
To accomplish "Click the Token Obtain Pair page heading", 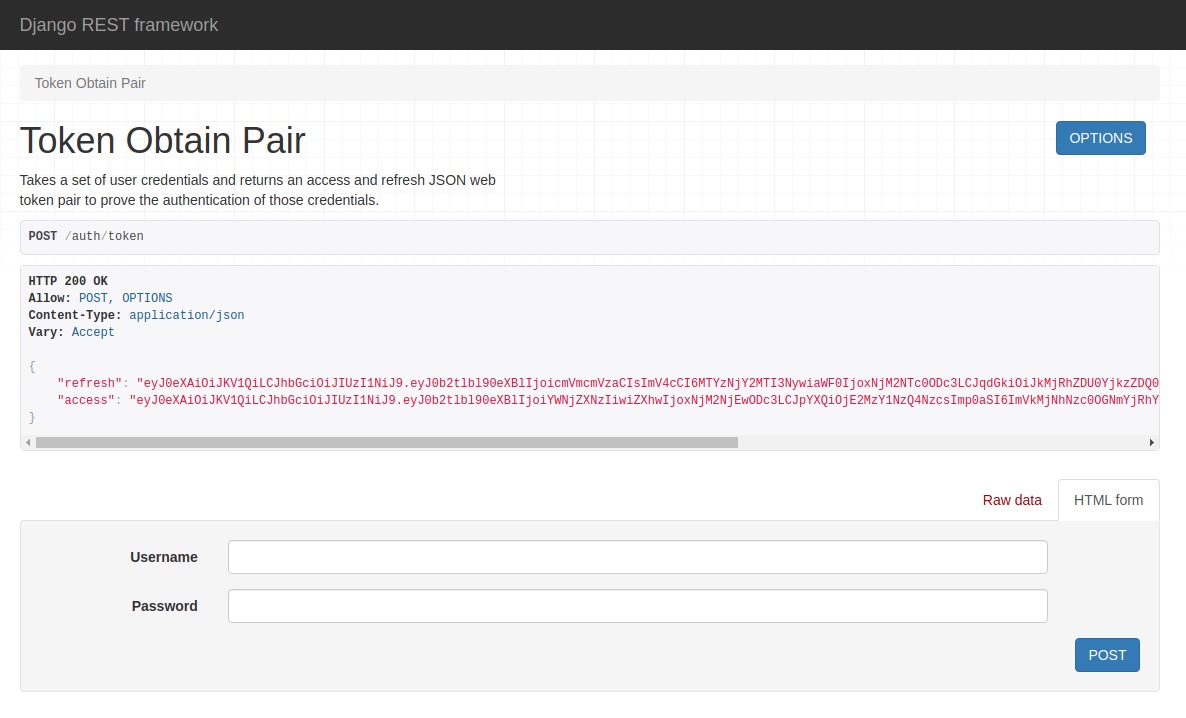I will (x=163, y=141).
